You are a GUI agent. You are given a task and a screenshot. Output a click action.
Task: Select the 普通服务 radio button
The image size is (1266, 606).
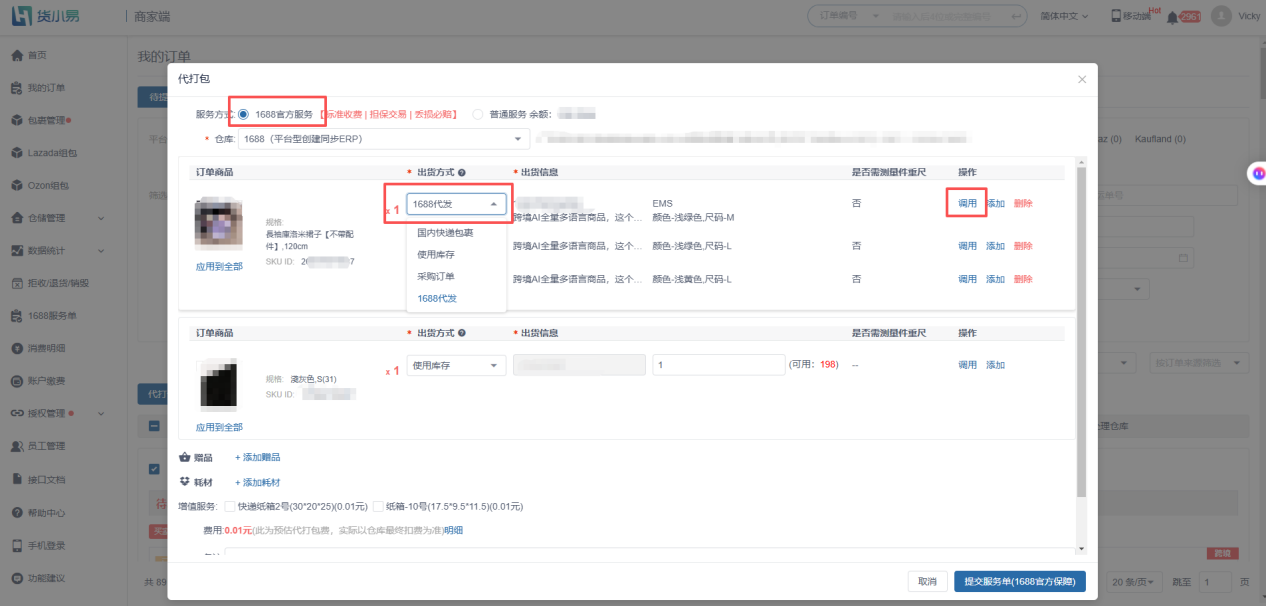477,114
